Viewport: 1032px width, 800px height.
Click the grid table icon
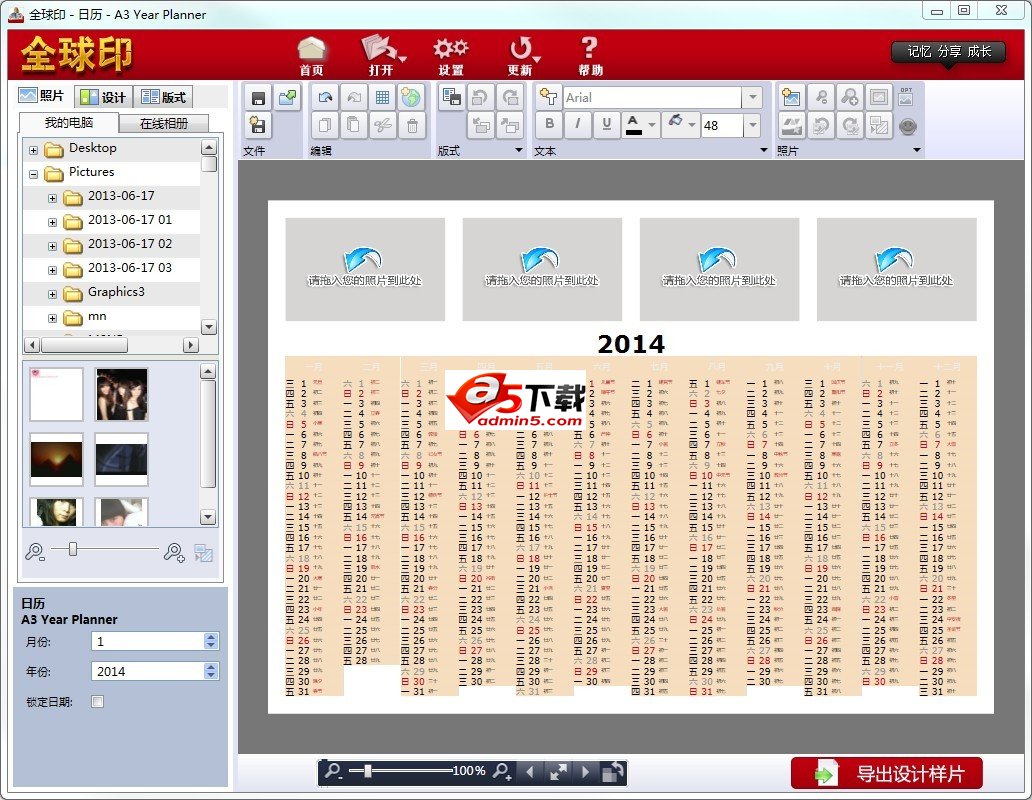[382, 98]
